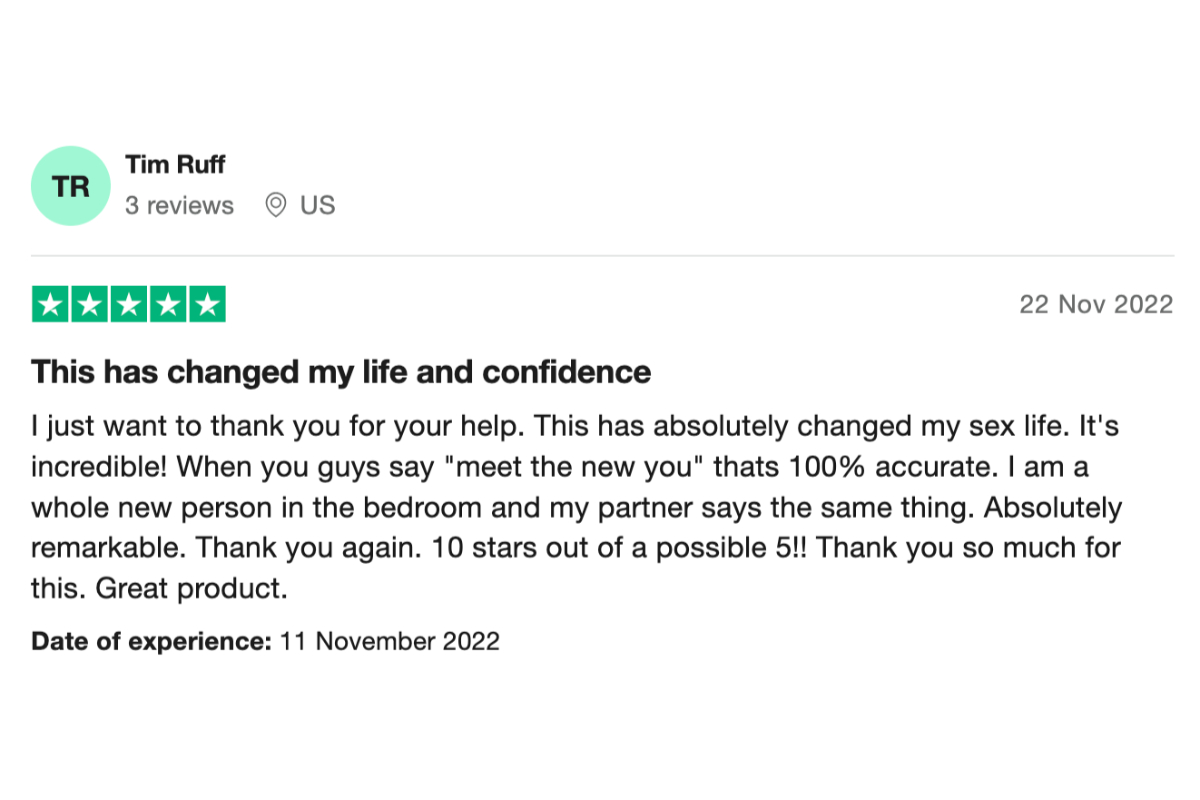Click the review date 22 Nov 2022
Image resolution: width=1200 pixels, height=800 pixels.
(1095, 305)
